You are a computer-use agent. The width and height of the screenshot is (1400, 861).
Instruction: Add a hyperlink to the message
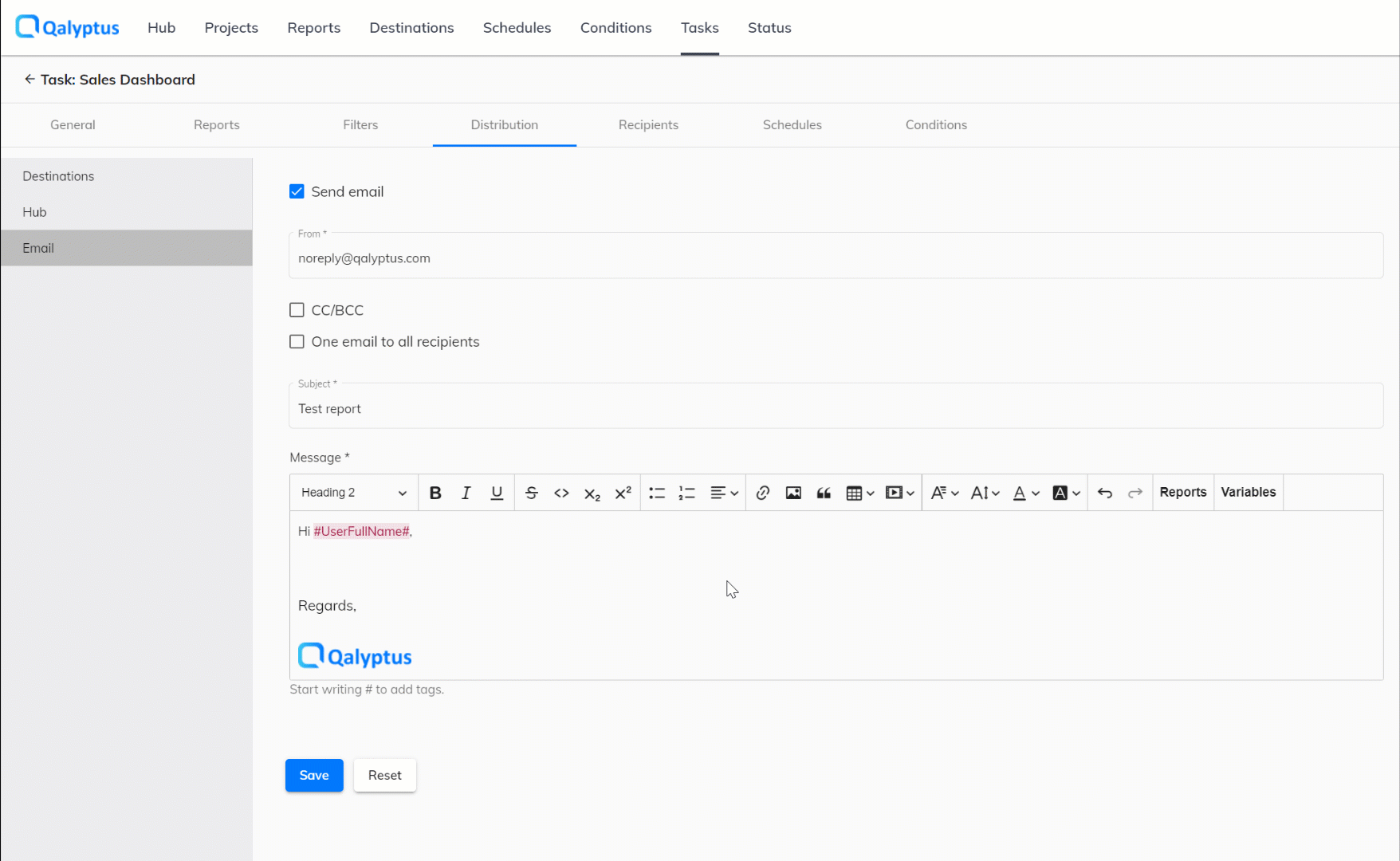762,492
